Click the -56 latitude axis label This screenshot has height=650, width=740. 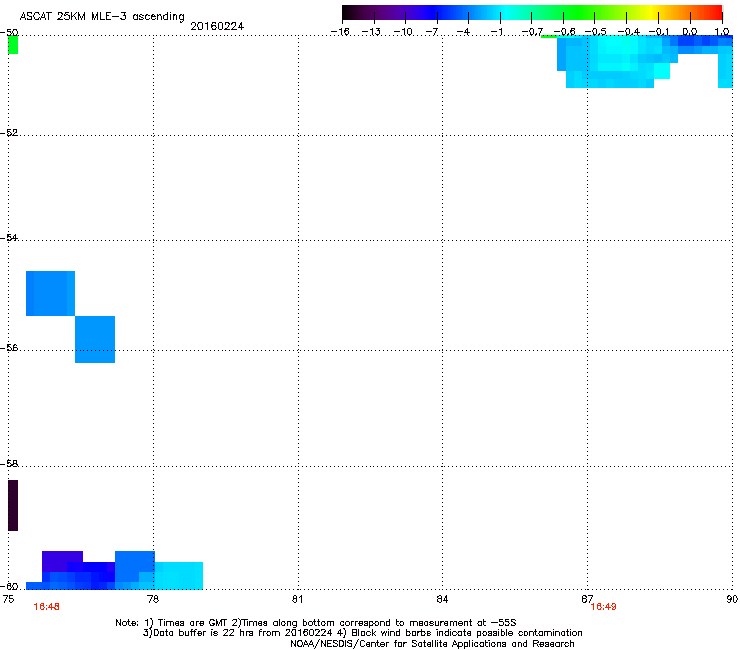[9, 347]
